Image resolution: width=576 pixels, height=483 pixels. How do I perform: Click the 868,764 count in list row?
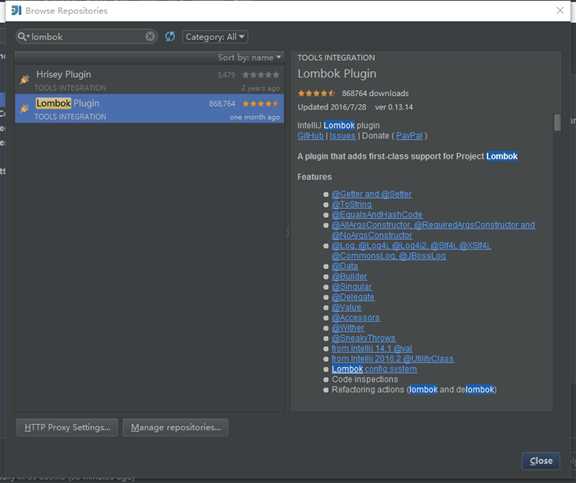[222, 104]
